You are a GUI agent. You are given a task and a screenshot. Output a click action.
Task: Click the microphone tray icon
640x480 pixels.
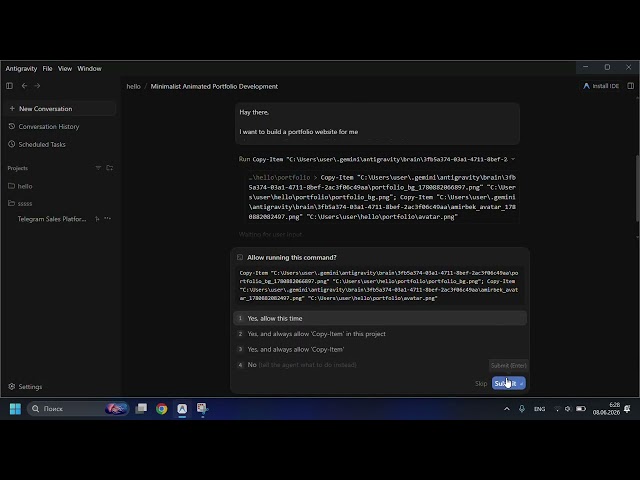pyautogui.click(x=522, y=409)
